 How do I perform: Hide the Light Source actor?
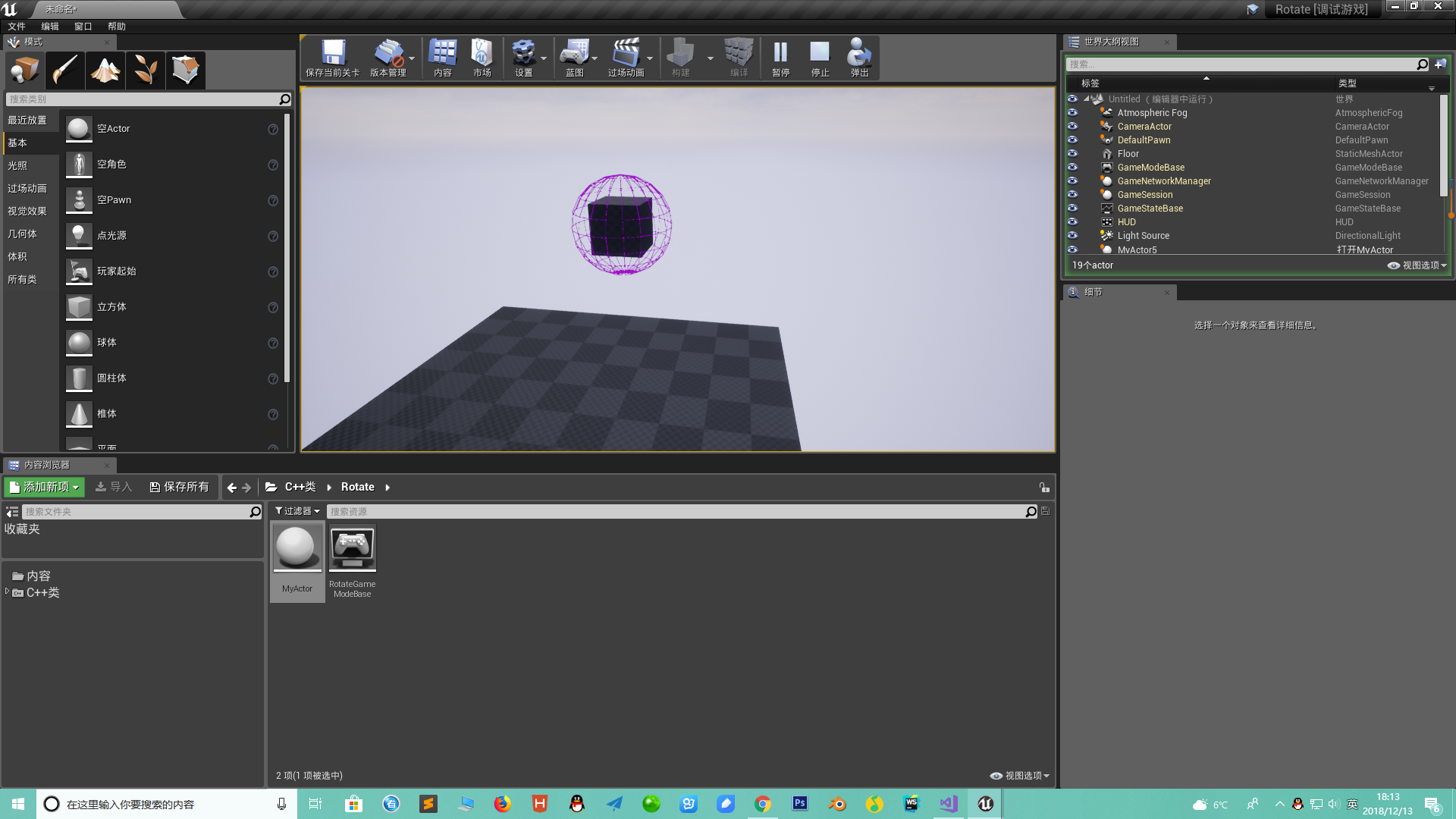(x=1073, y=235)
